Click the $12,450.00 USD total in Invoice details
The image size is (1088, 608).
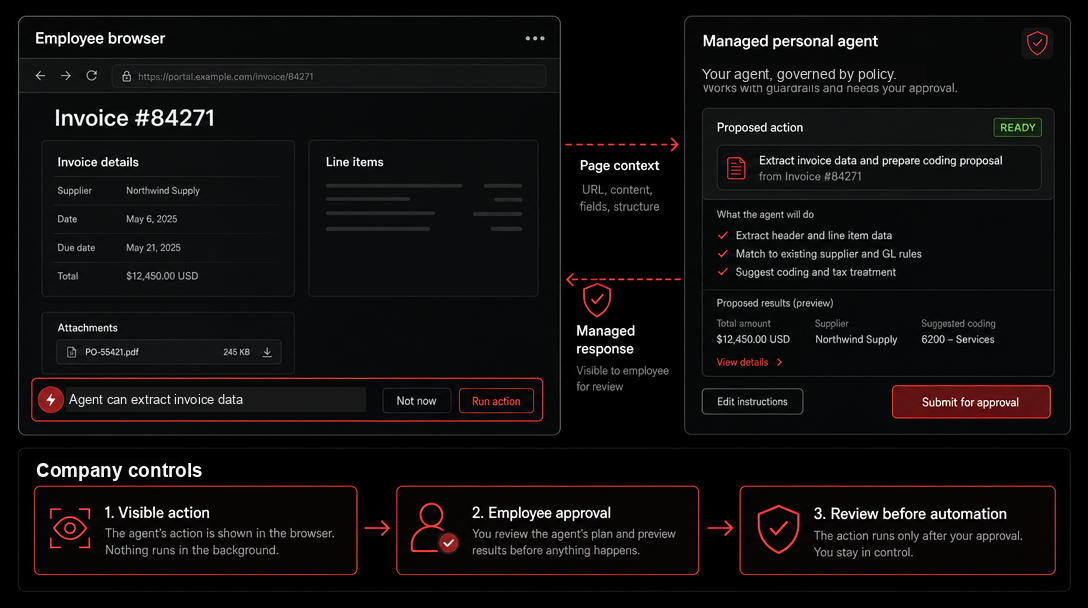(x=162, y=276)
